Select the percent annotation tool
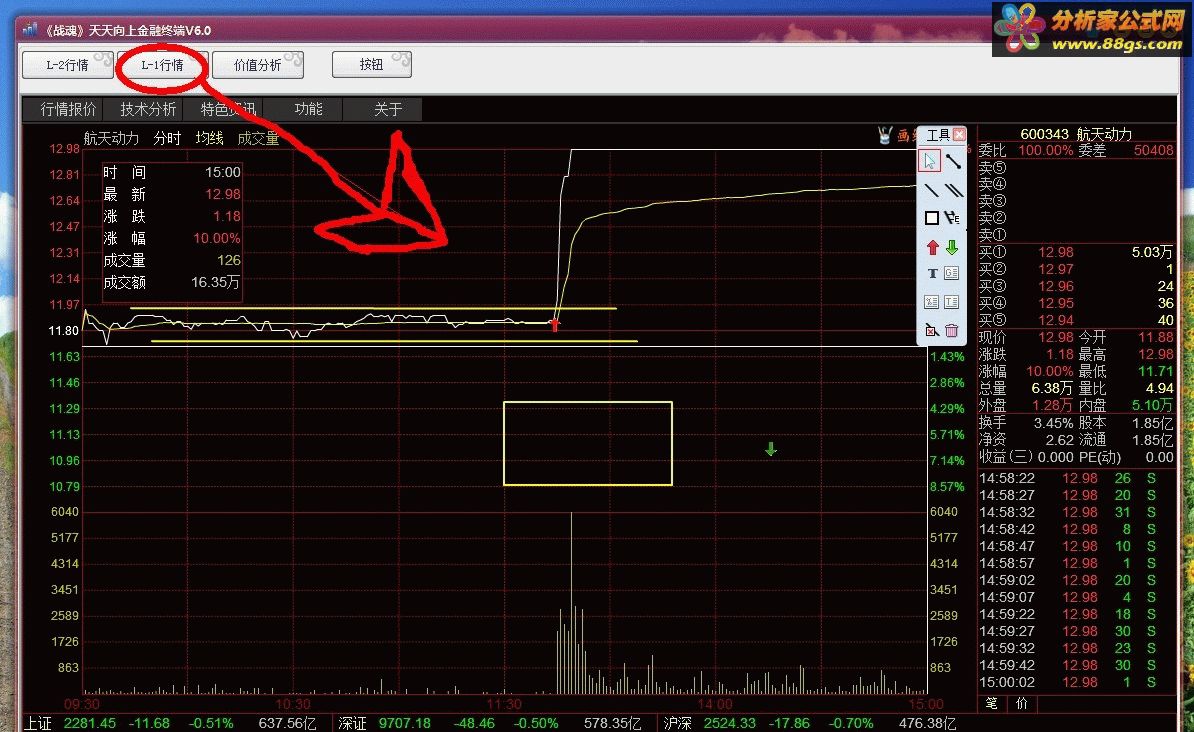The height and width of the screenshot is (732, 1194). click(931, 302)
